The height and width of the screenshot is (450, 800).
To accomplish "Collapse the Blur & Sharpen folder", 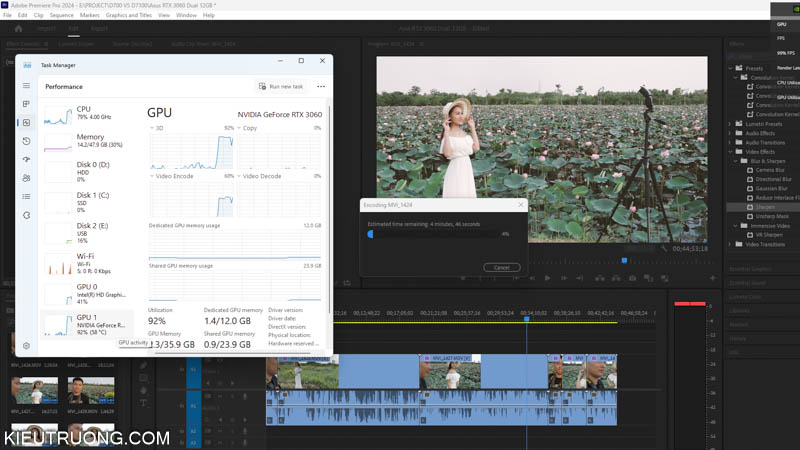I will tap(736, 161).
